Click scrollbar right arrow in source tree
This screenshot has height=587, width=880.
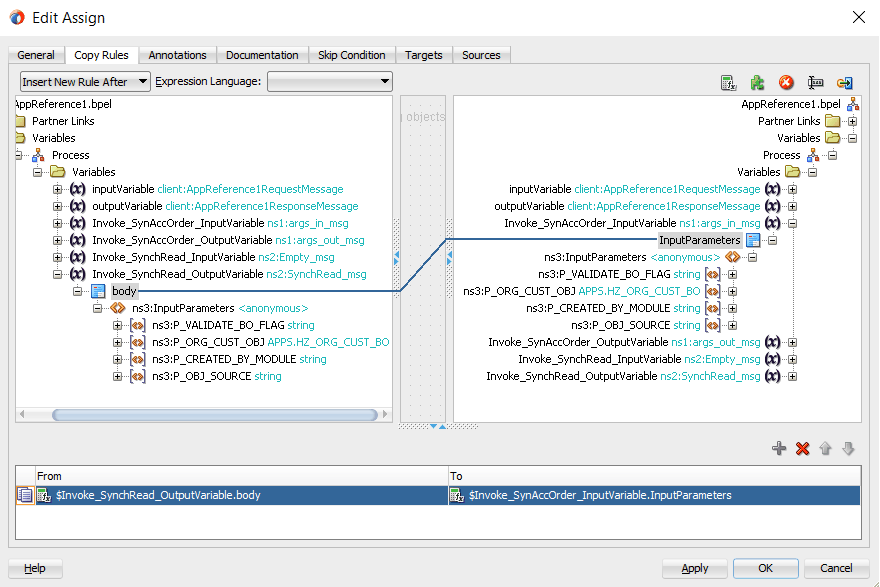tap(385, 415)
